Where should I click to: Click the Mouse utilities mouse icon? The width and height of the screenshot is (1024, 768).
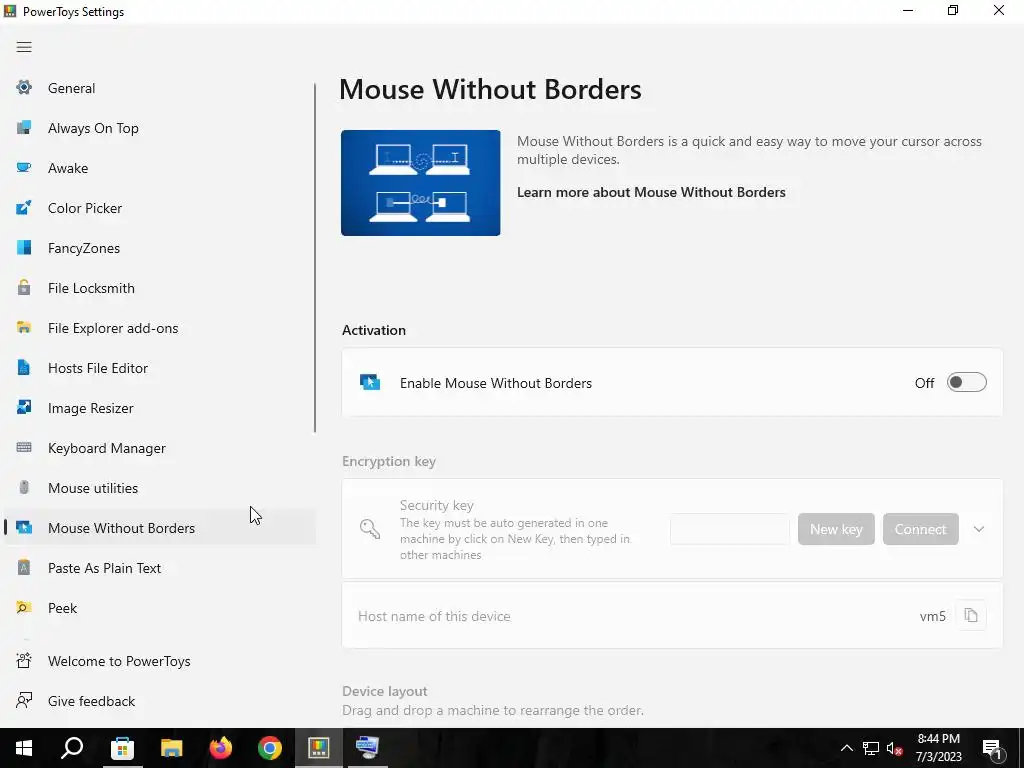click(x=24, y=487)
